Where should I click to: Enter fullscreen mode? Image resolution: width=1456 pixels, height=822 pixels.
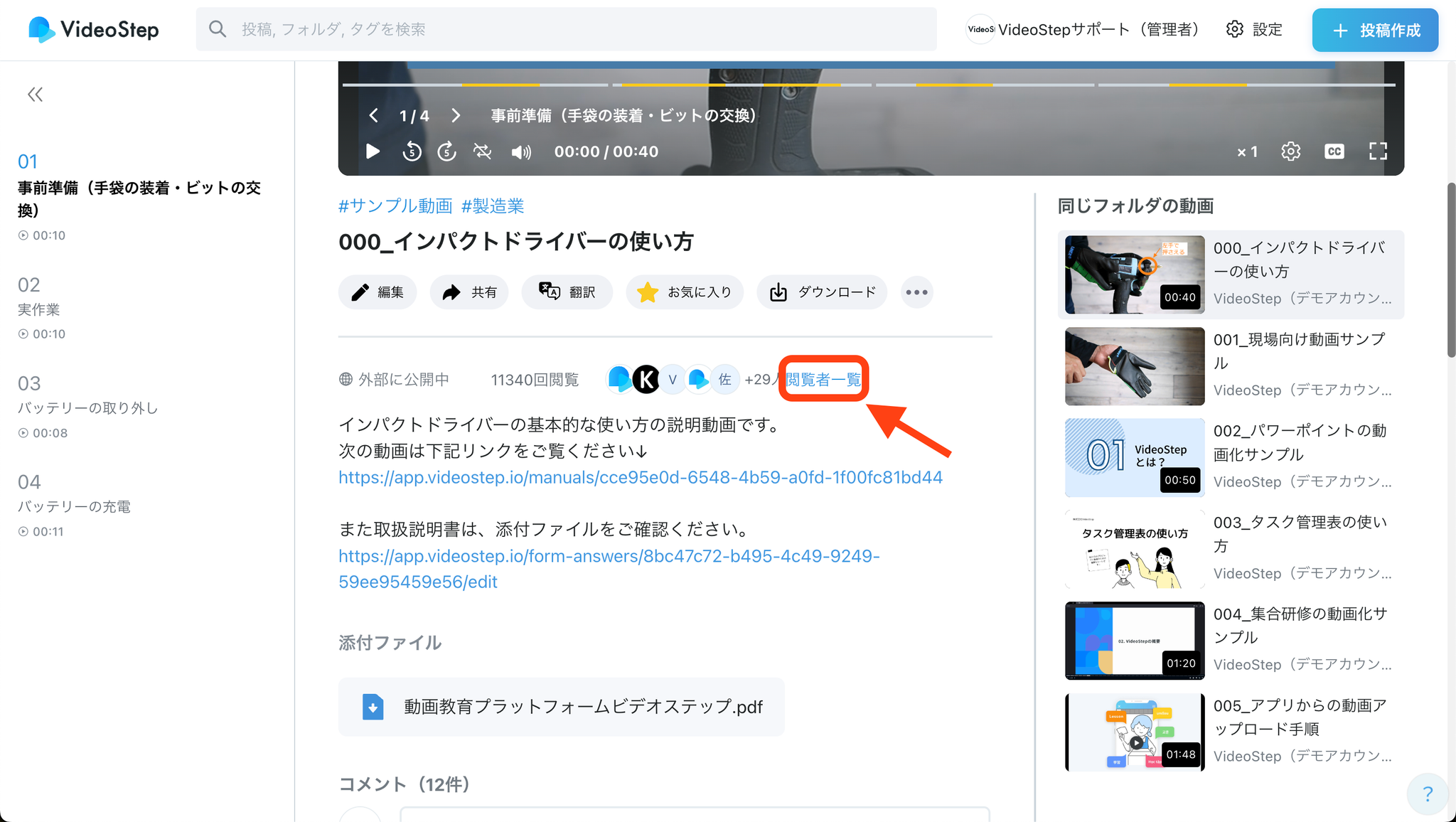1378,151
